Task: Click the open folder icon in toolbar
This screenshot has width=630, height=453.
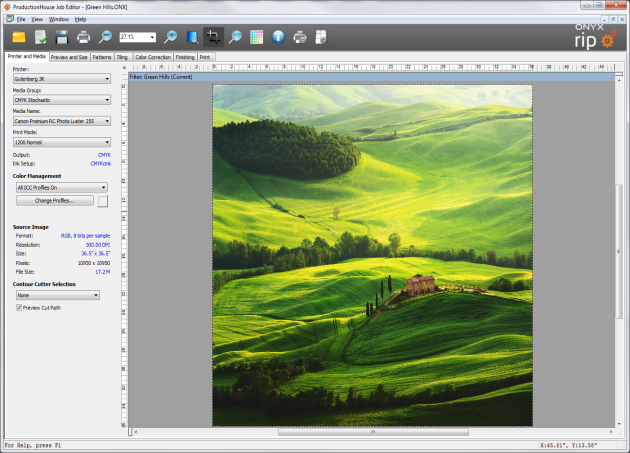Action: pos(19,37)
